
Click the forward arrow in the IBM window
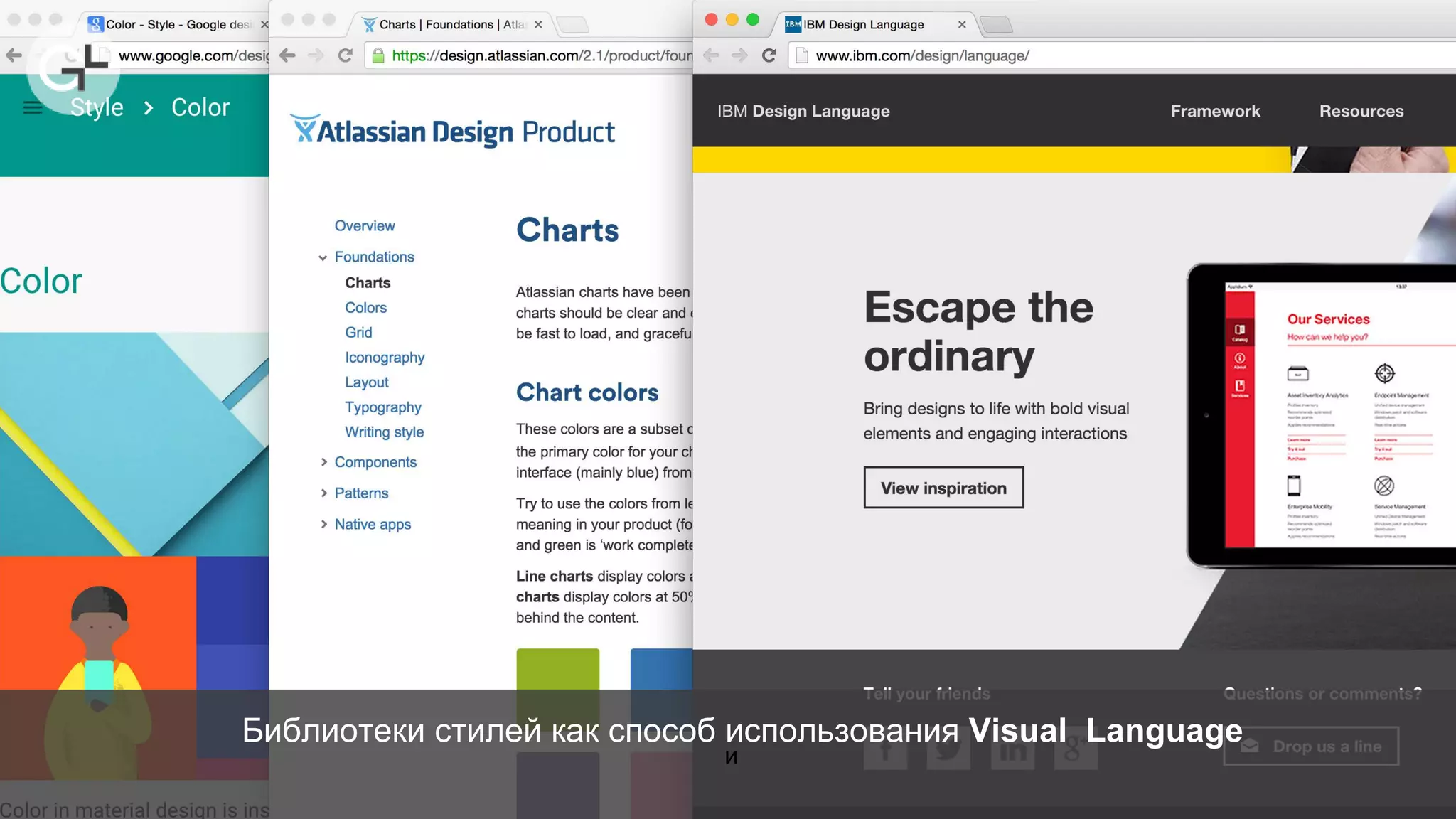pos(739,55)
